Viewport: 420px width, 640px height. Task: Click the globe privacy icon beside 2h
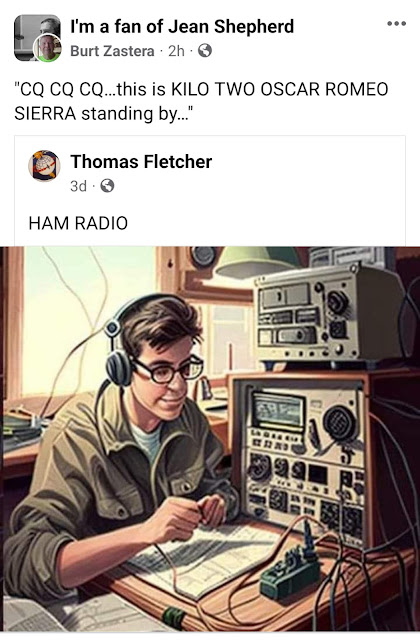(205, 51)
